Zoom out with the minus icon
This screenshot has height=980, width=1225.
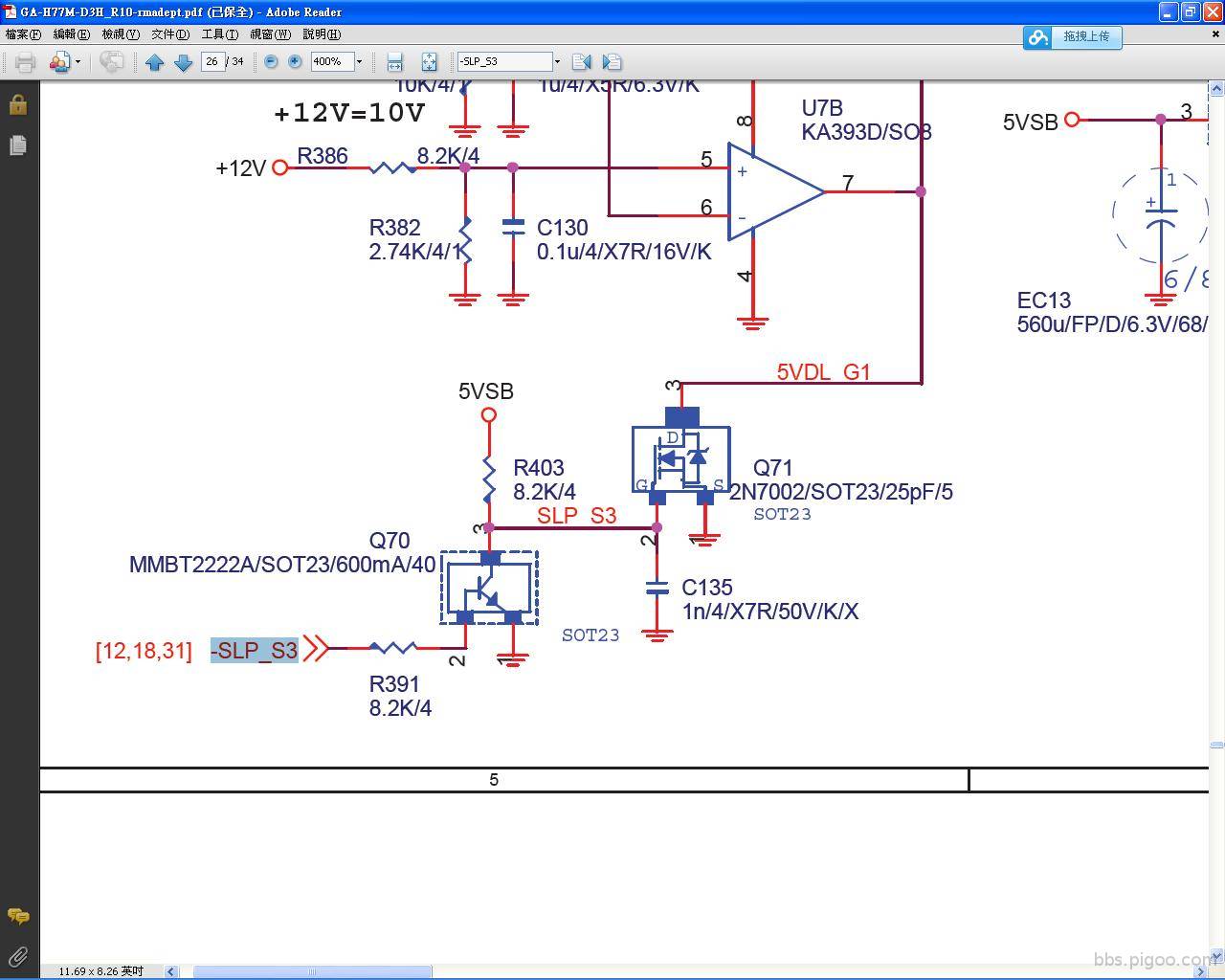click(271, 61)
